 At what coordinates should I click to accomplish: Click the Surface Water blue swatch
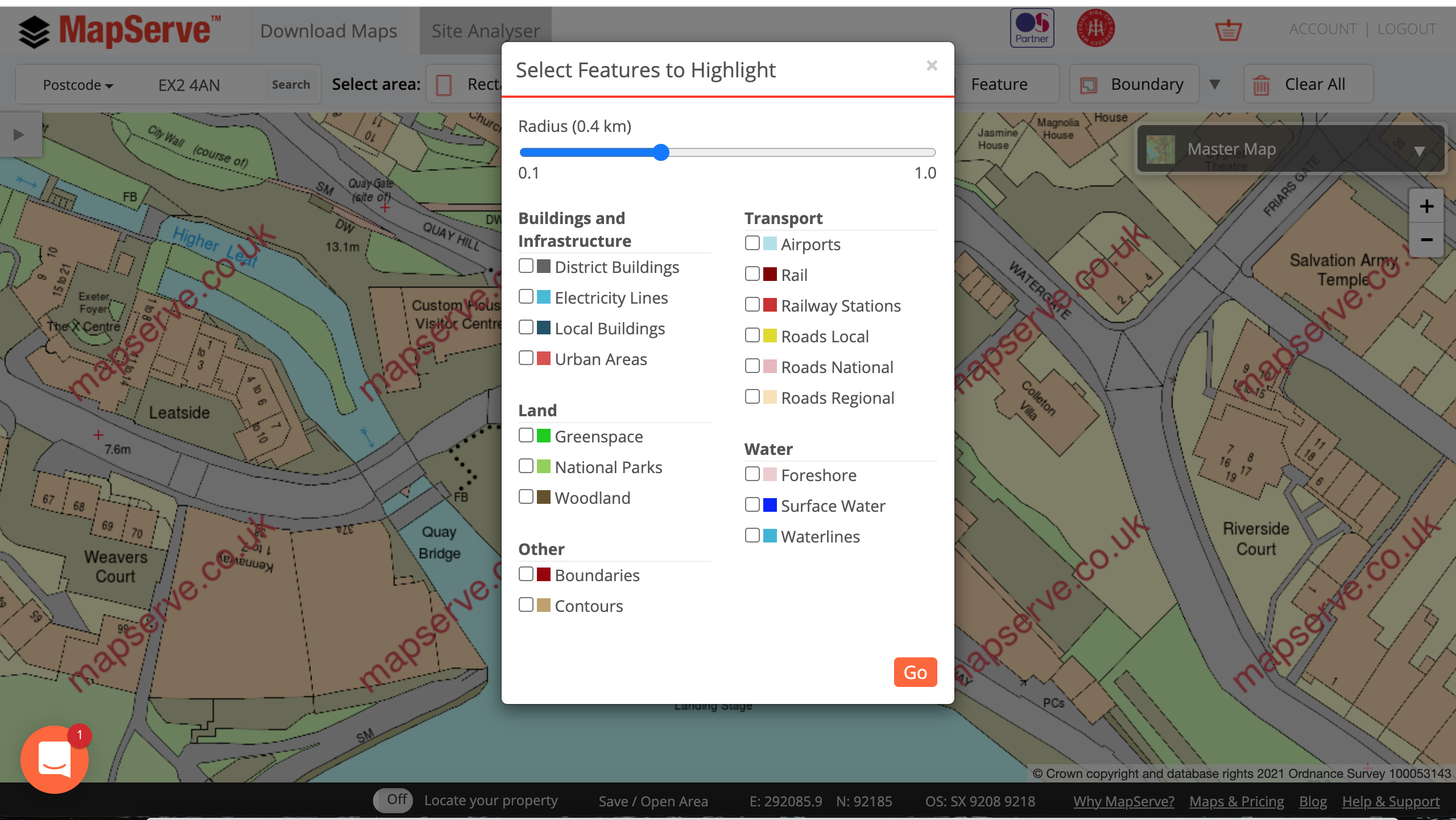click(x=770, y=505)
